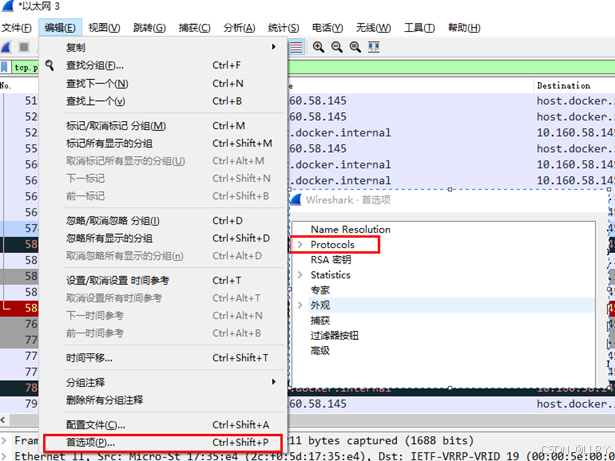Image resolution: width=615 pixels, height=461 pixels.
Task: Expand the 外观 tree node arrow
Action: (x=300, y=305)
